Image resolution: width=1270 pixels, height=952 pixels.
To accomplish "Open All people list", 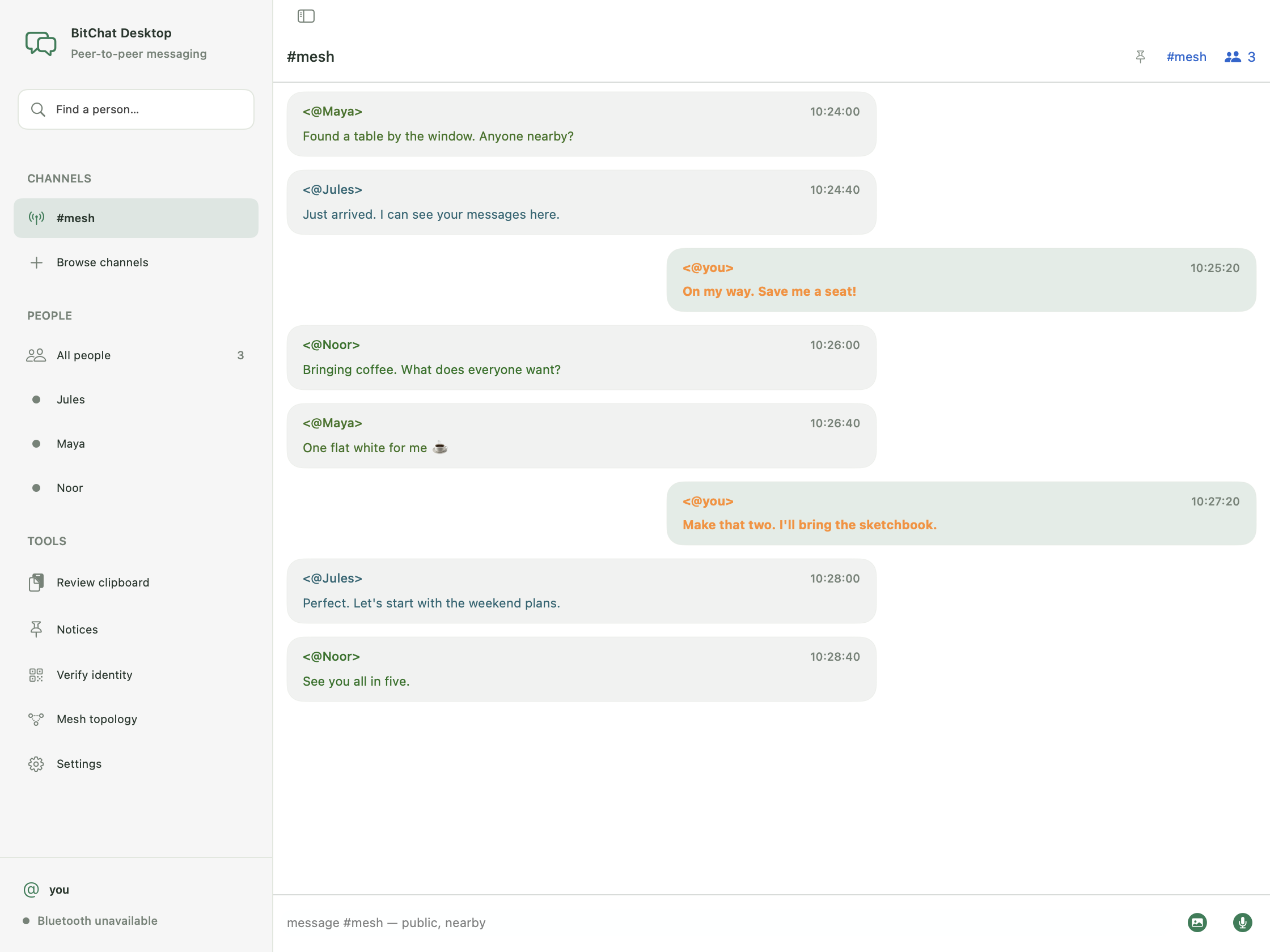I will [136, 355].
